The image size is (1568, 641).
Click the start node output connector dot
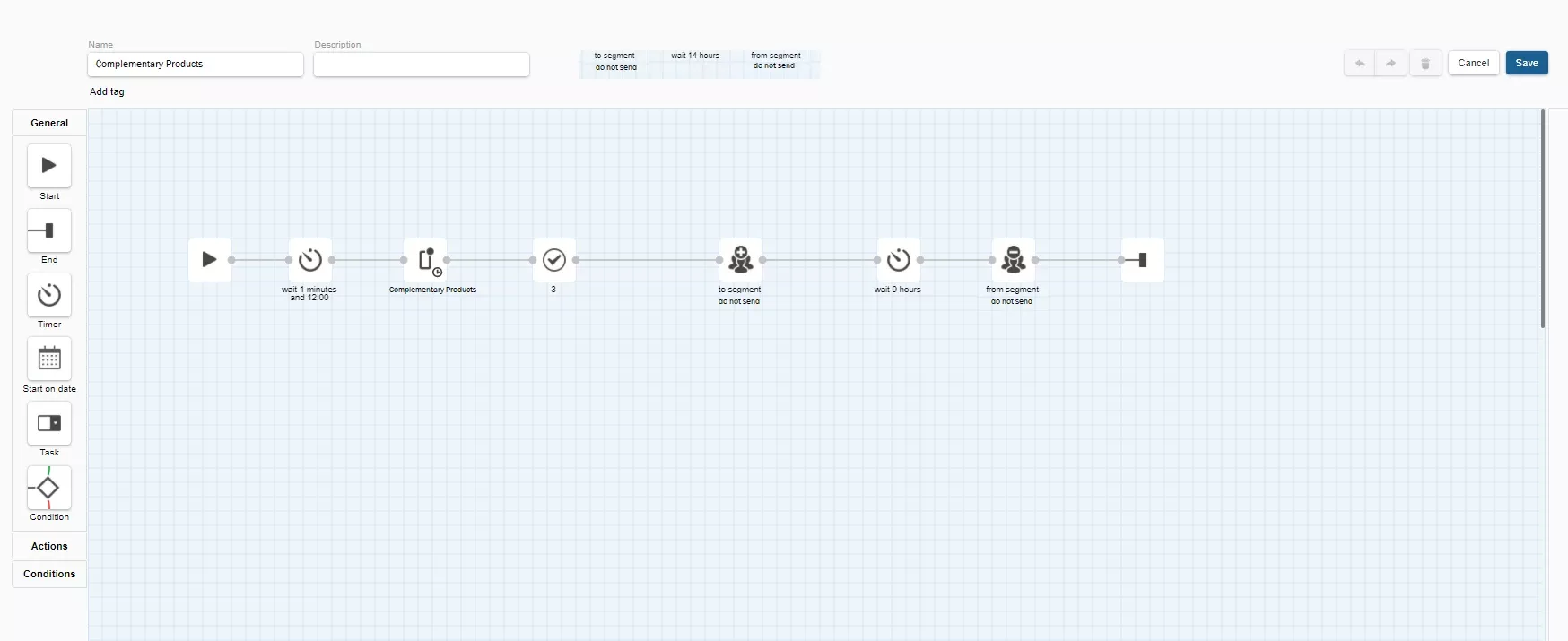click(x=231, y=260)
